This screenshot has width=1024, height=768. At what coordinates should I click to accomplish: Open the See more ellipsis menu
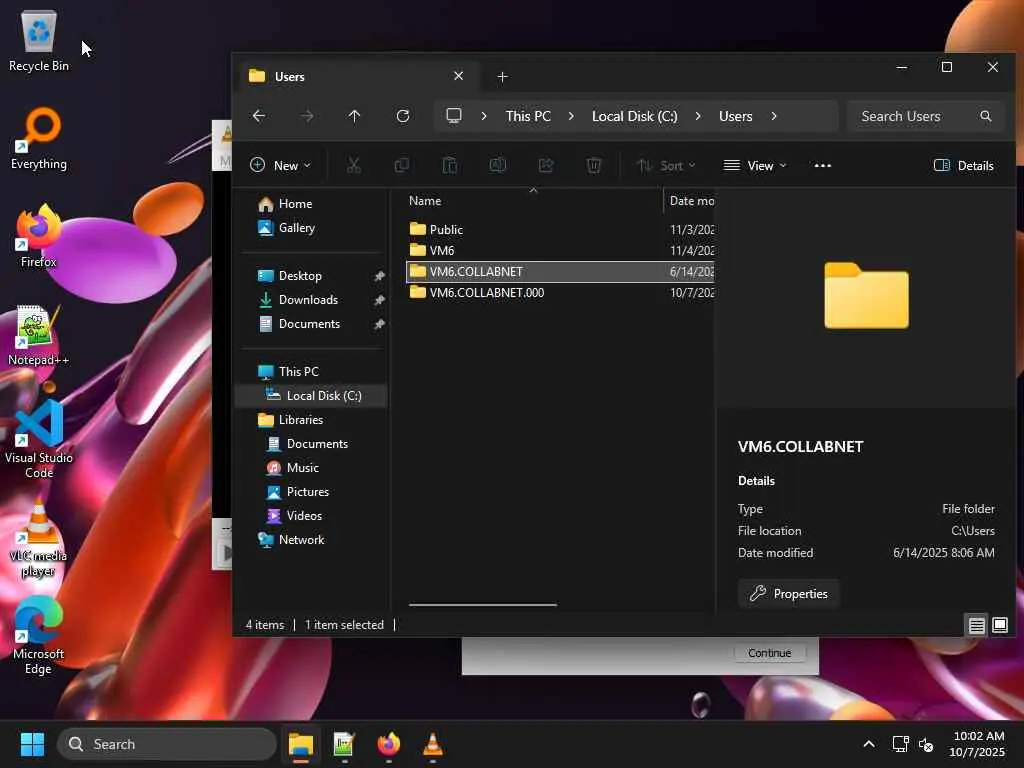click(x=823, y=166)
